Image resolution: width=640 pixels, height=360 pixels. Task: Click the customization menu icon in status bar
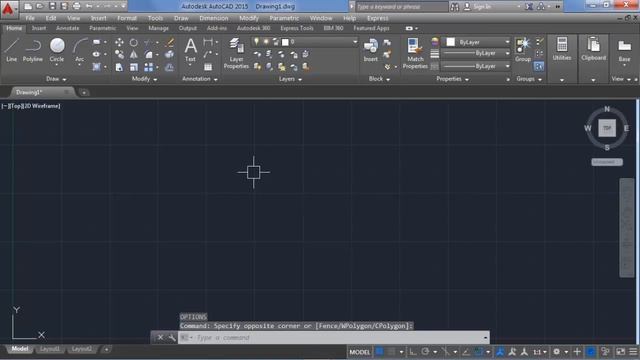click(x=633, y=351)
